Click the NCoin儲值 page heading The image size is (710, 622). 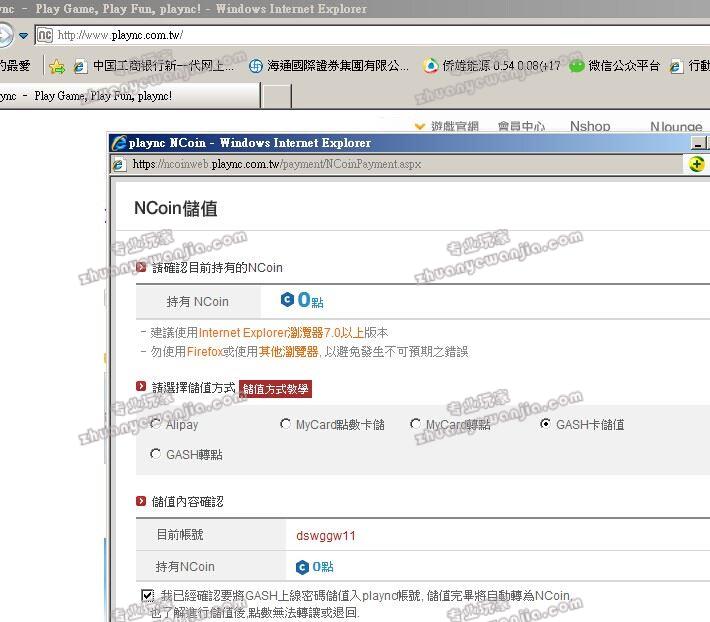coord(176,208)
